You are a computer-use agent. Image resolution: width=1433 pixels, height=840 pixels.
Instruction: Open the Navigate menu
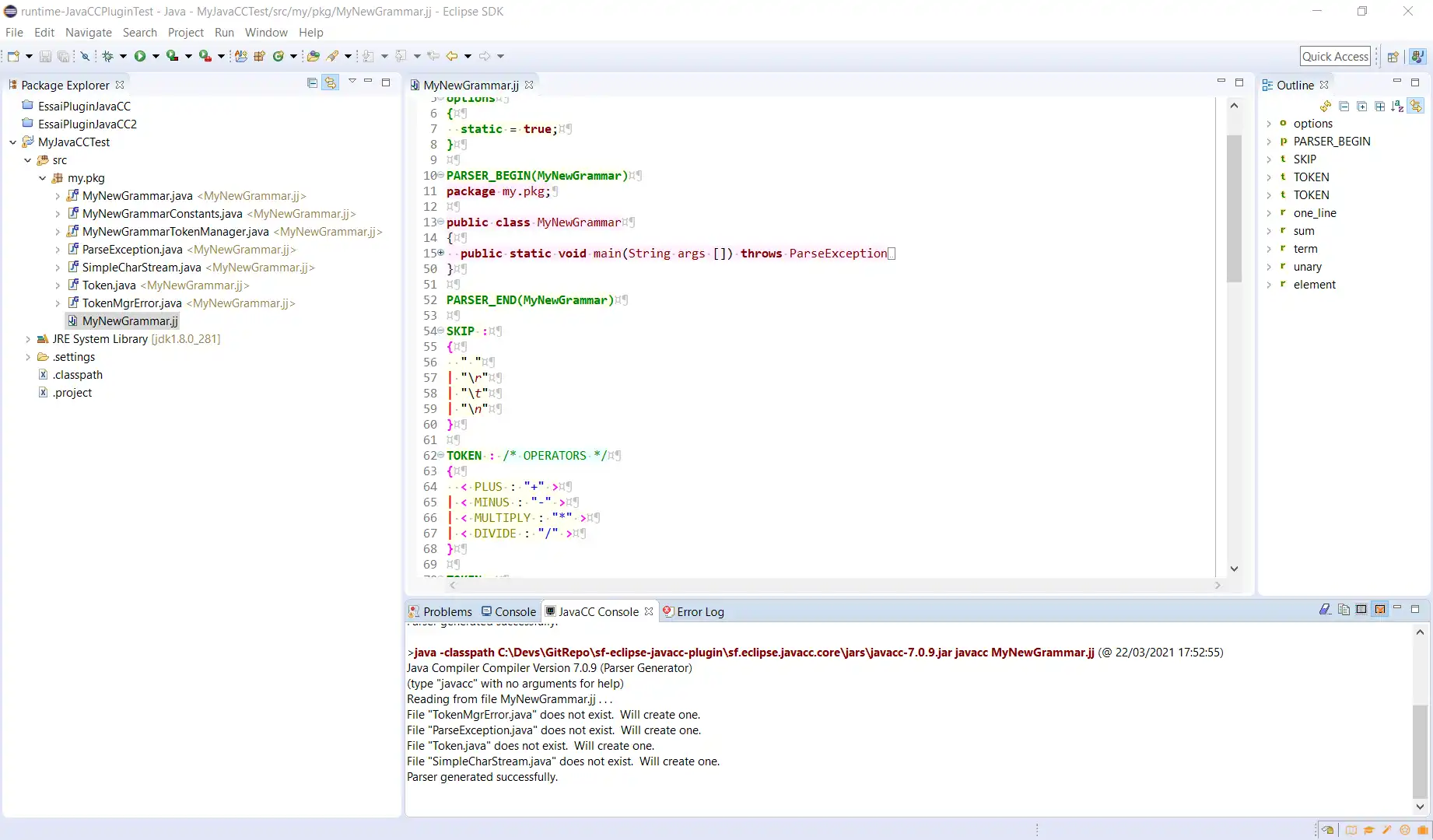coord(88,33)
